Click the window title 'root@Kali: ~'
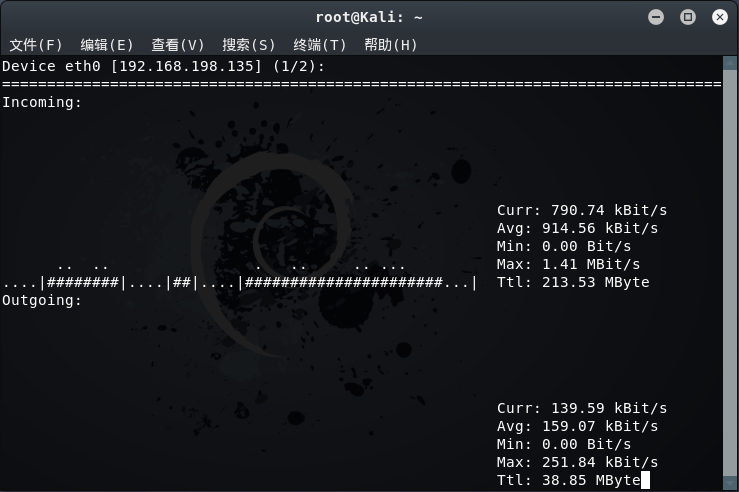The height and width of the screenshot is (492, 739). point(369,17)
